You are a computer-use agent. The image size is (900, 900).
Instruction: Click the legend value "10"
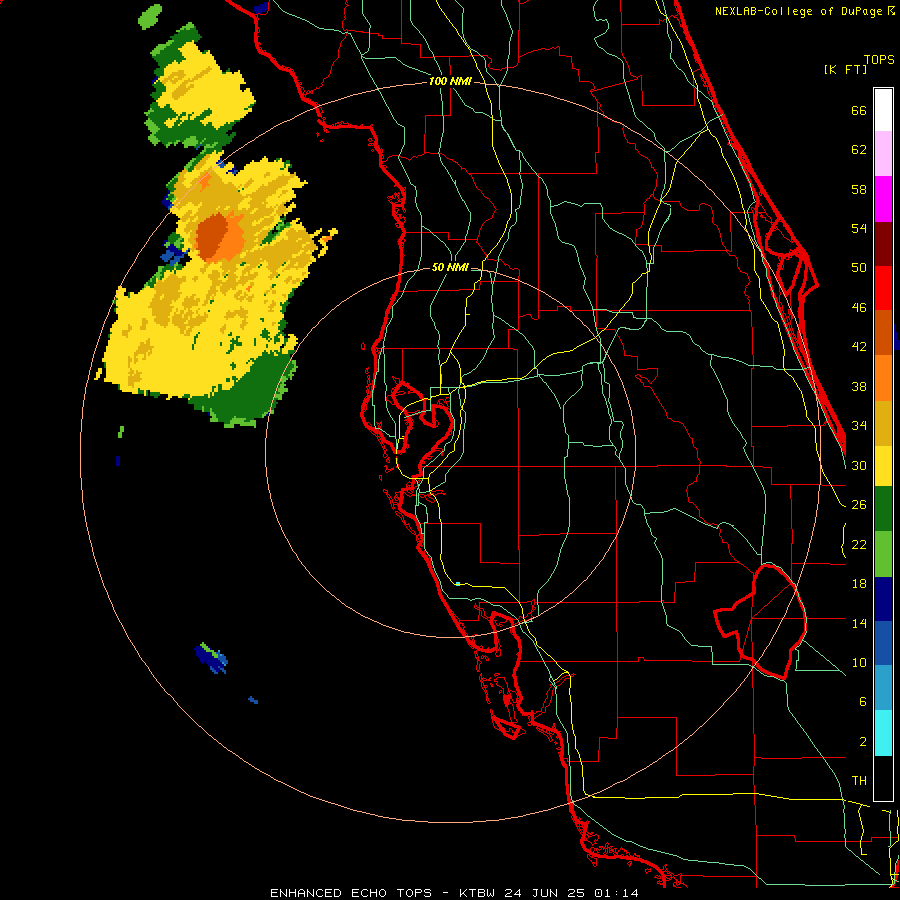tap(859, 662)
